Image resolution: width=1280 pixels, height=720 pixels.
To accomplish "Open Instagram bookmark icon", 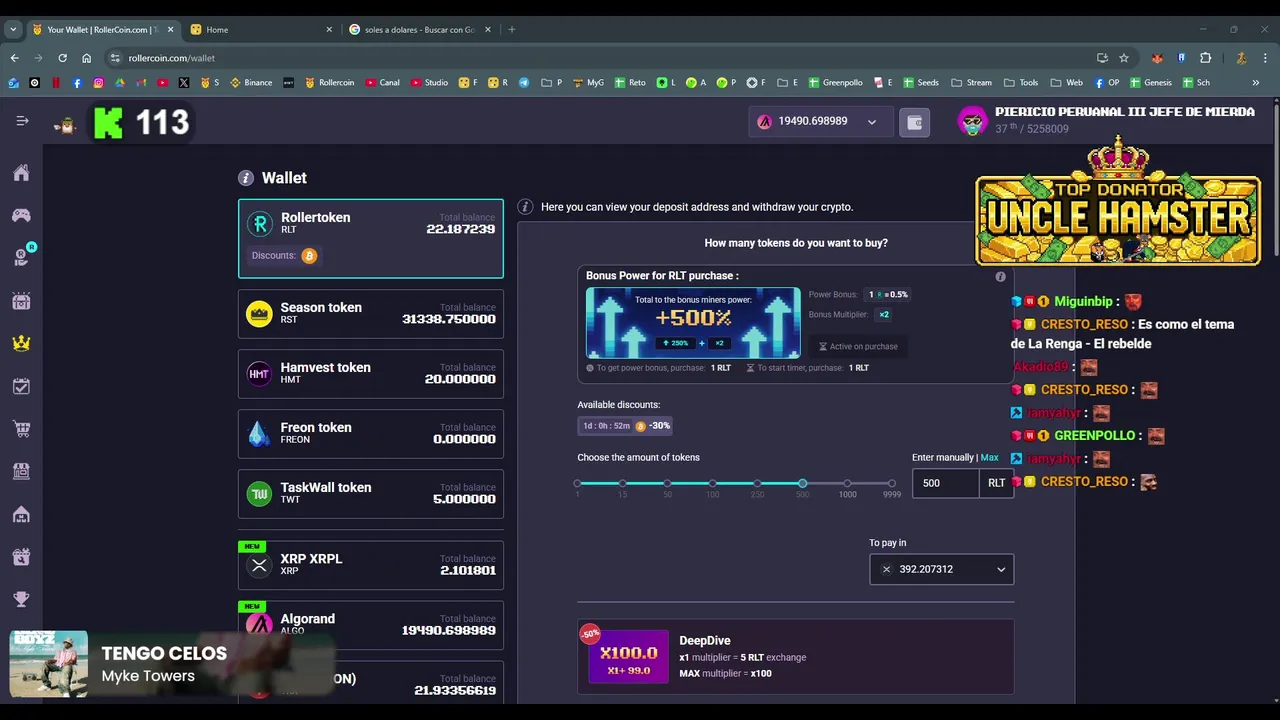I will pos(98,83).
